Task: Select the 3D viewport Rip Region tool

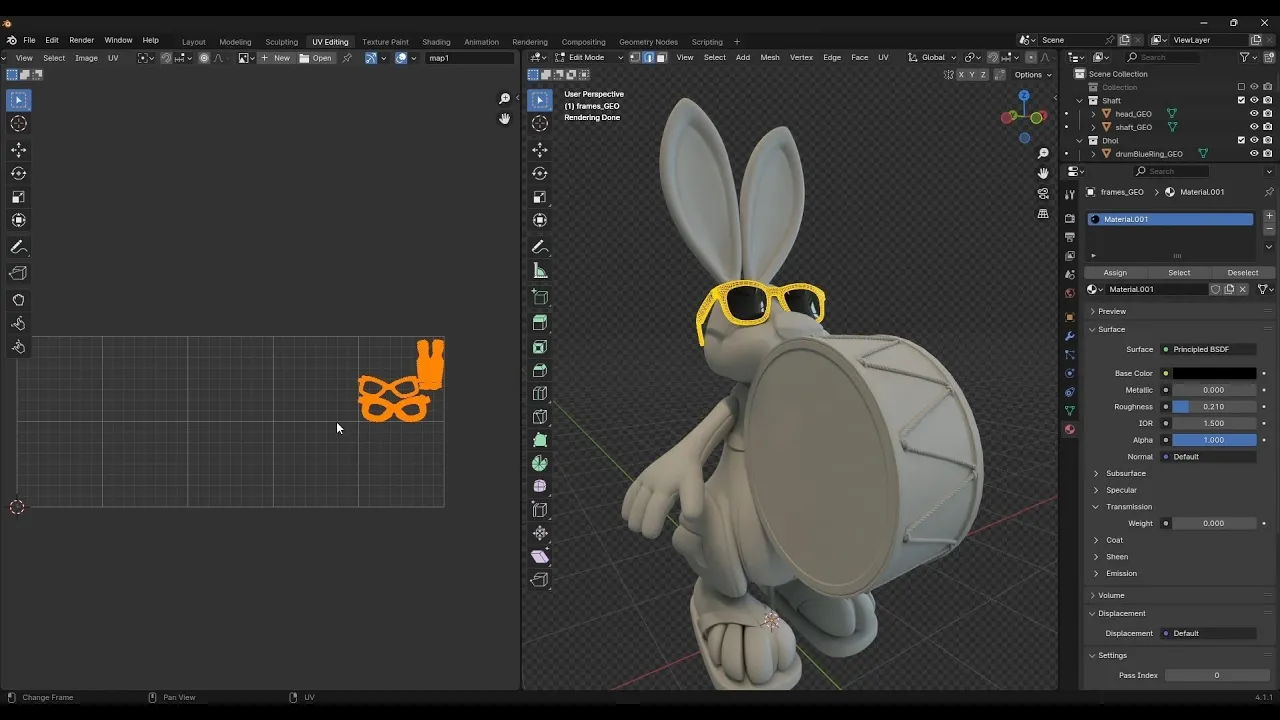Action: pyautogui.click(x=540, y=580)
